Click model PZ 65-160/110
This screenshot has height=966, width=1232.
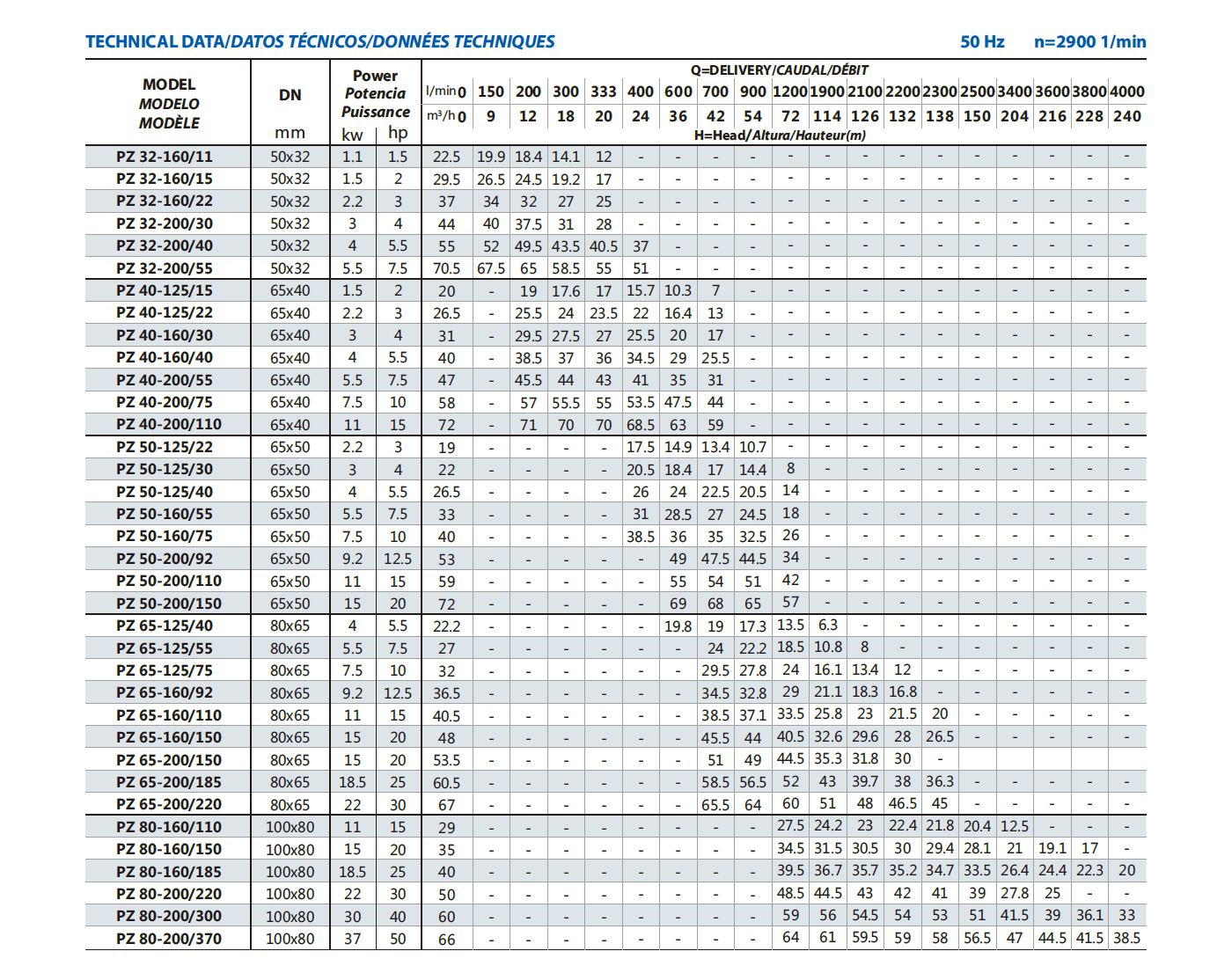169,715
